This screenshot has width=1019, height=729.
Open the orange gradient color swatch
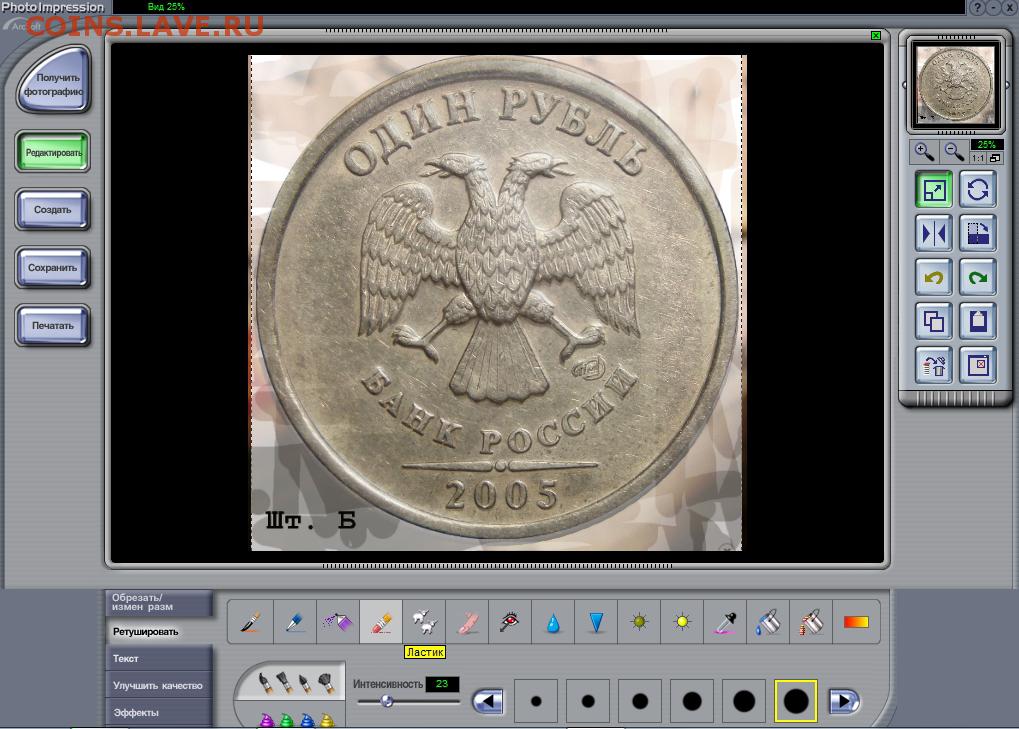[x=856, y=622]
